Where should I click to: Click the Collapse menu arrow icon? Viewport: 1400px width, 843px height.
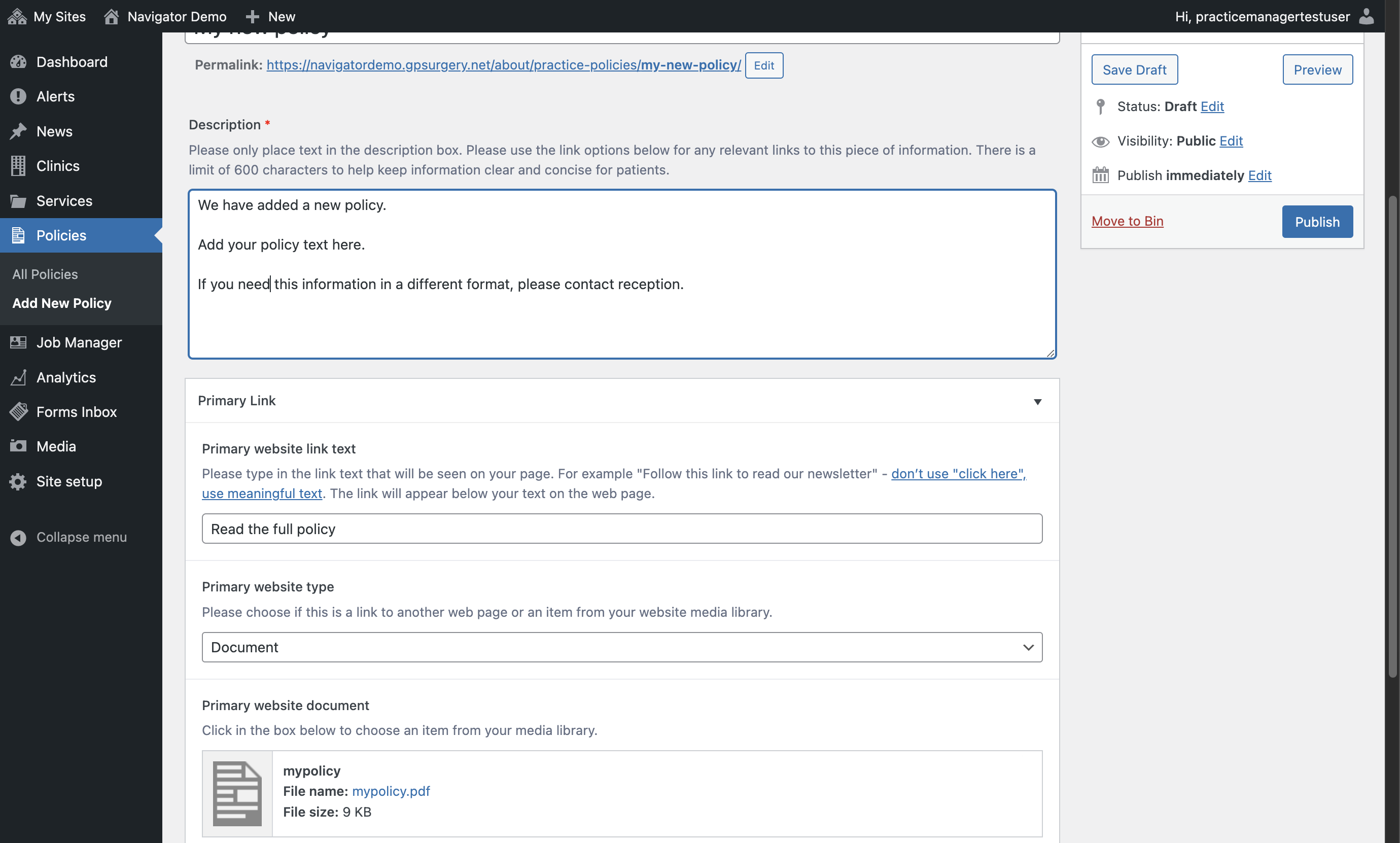[18, 537]
